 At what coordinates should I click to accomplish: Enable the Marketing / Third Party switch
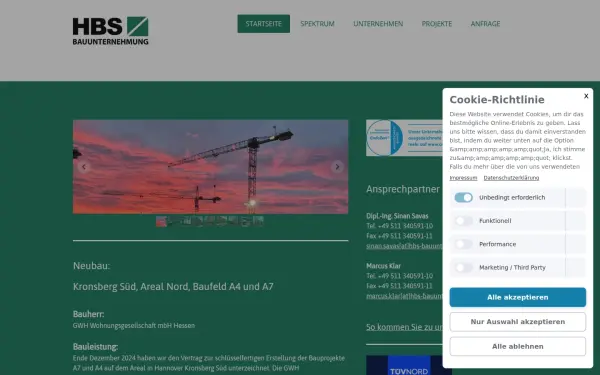[463, 267]
